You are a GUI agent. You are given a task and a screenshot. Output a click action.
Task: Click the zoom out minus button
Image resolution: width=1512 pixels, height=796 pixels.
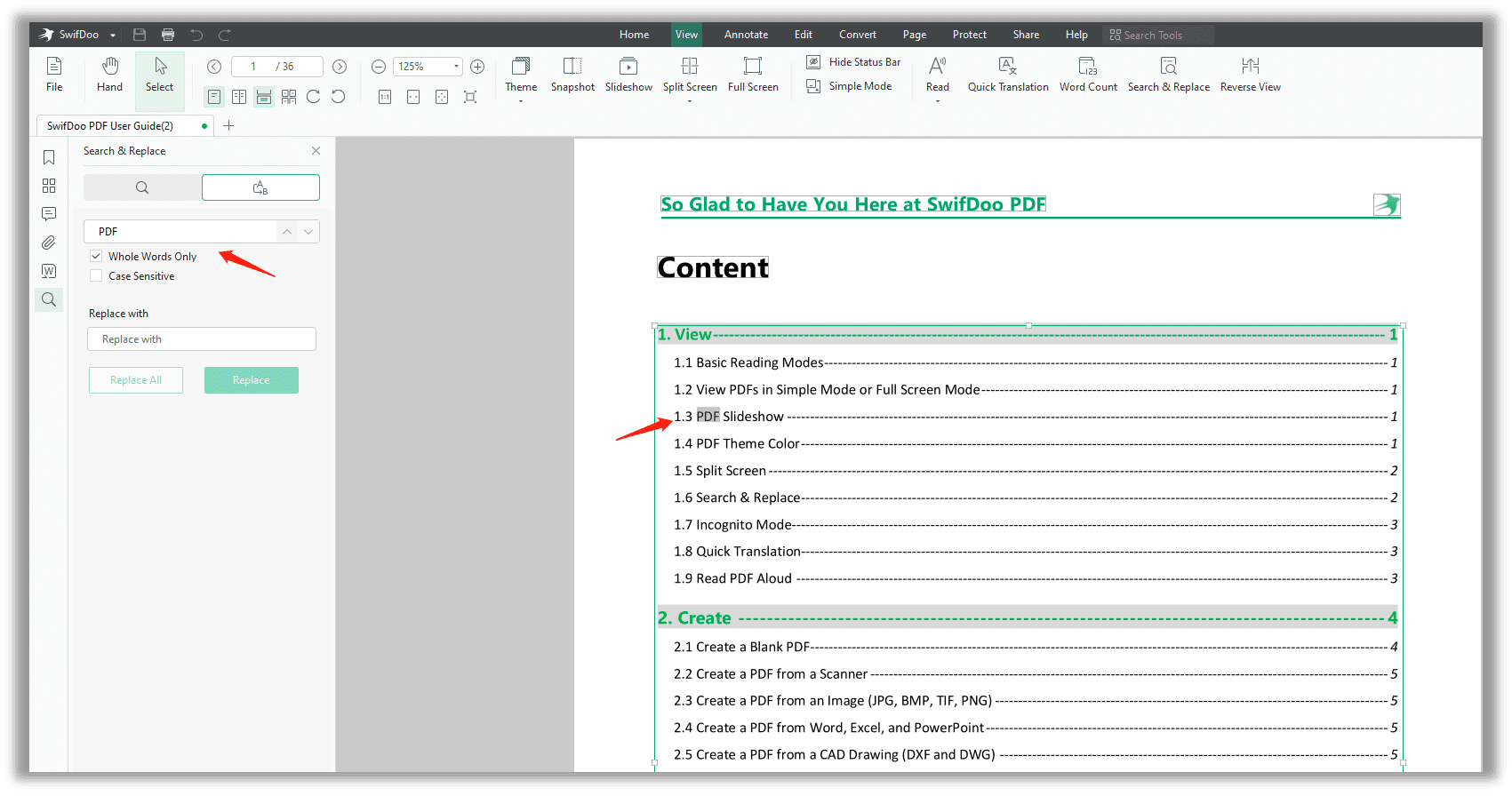click(379, 67)
